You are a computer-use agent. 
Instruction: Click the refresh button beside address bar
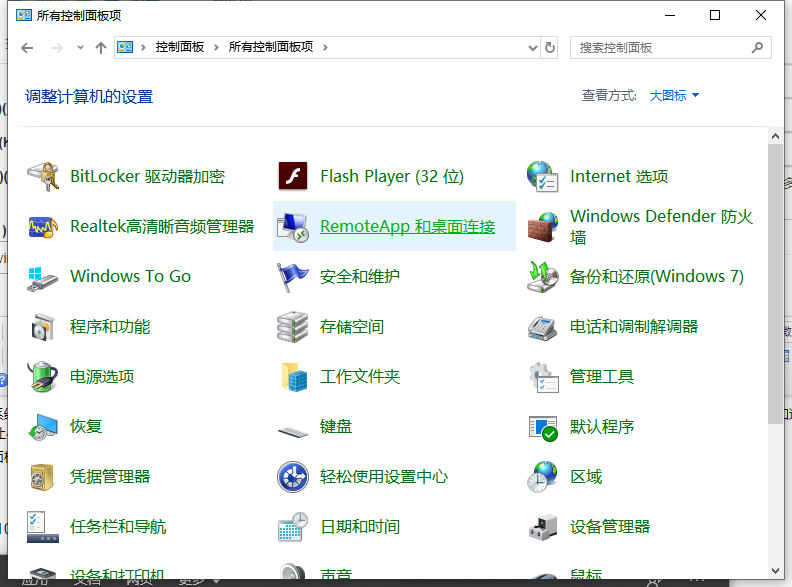tap(549, 47)
